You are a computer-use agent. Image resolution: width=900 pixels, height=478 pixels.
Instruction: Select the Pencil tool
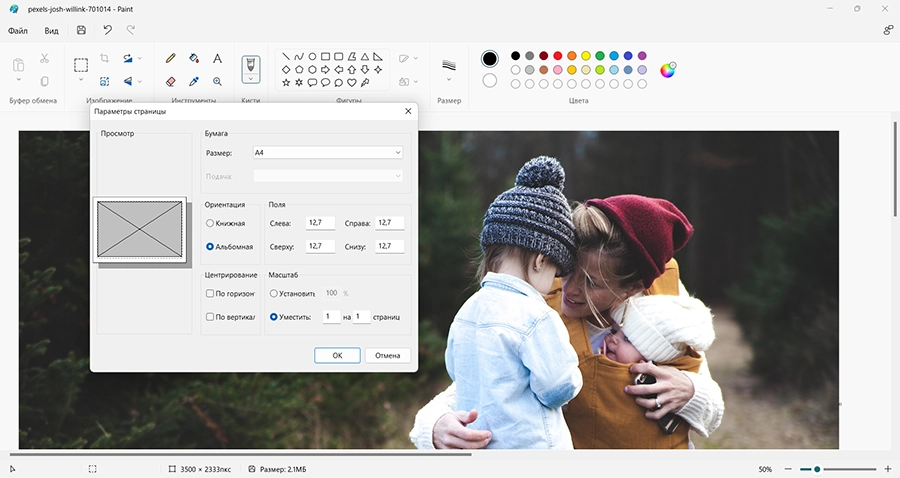click(170, 58)
